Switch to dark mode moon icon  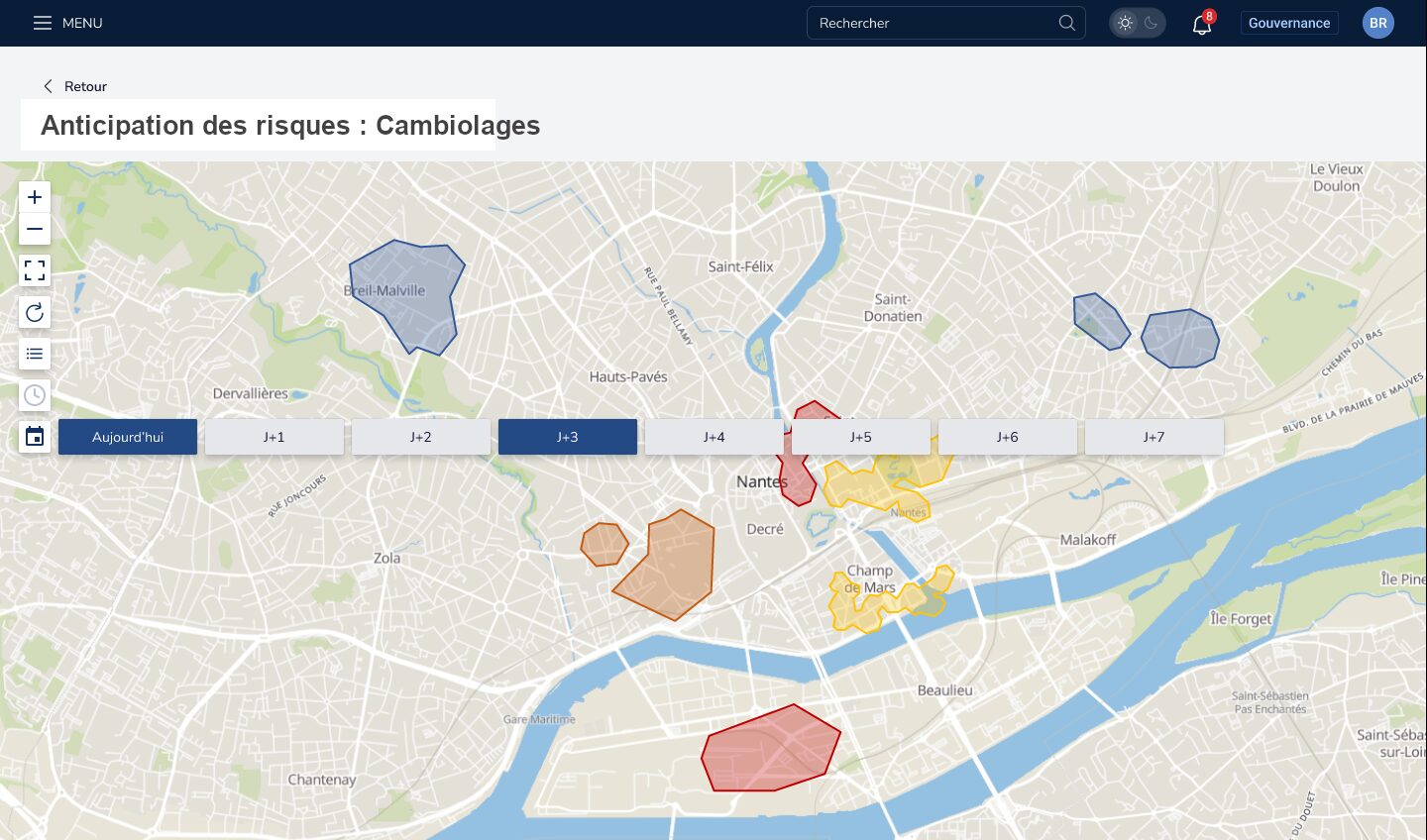click(x=1151, y=23)
